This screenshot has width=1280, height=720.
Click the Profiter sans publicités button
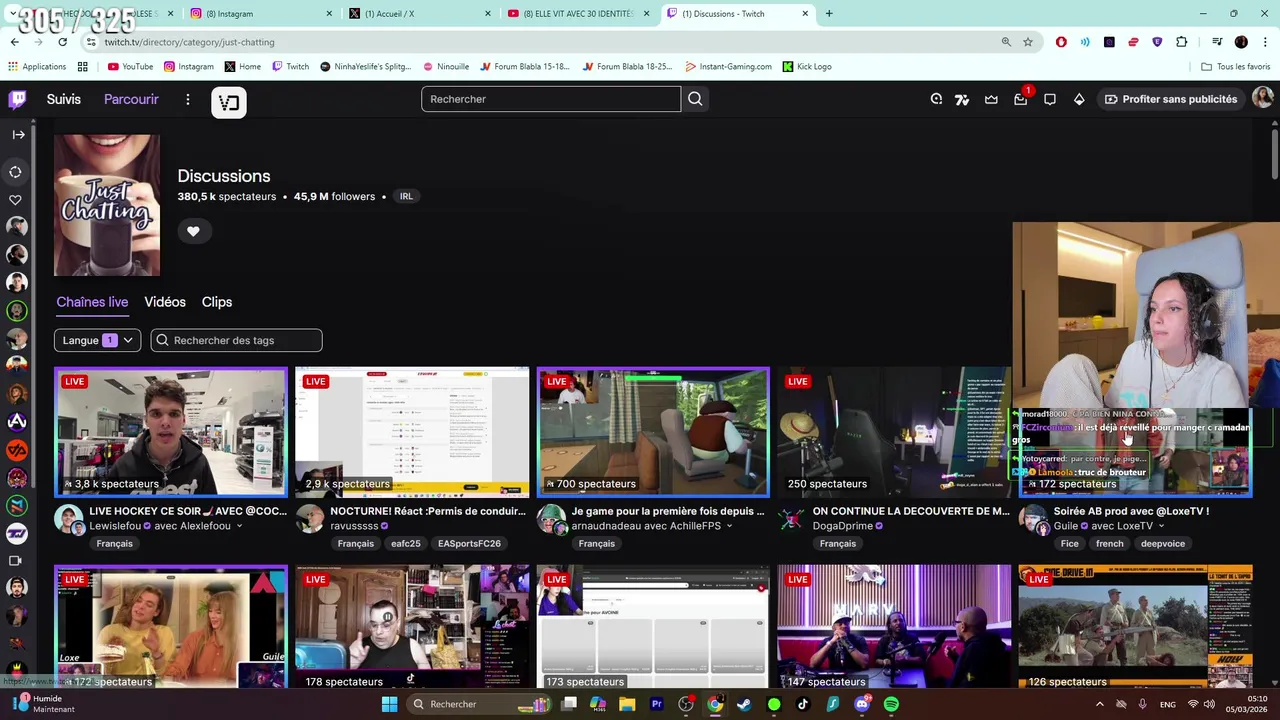pyautogui.click(x=1170, y=99)
